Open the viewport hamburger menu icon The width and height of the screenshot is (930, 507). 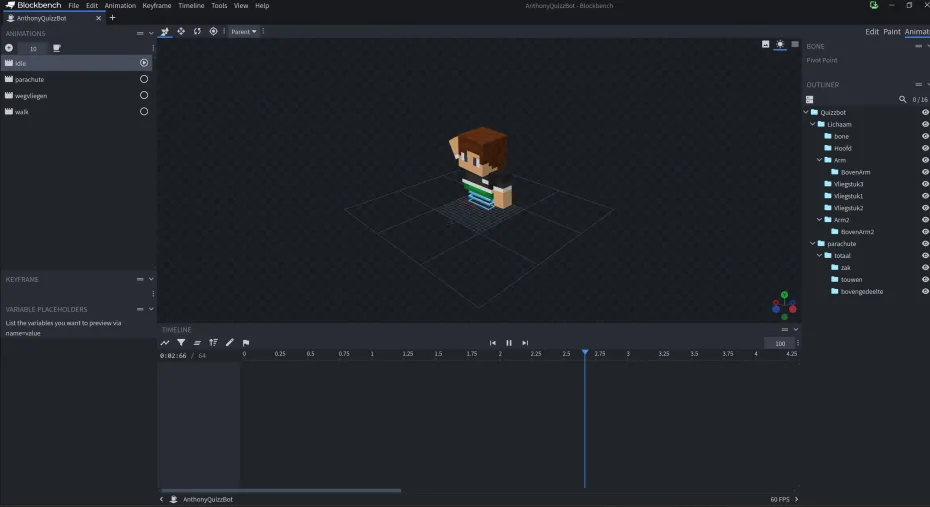pyautogui.click(x=795, y=44)
